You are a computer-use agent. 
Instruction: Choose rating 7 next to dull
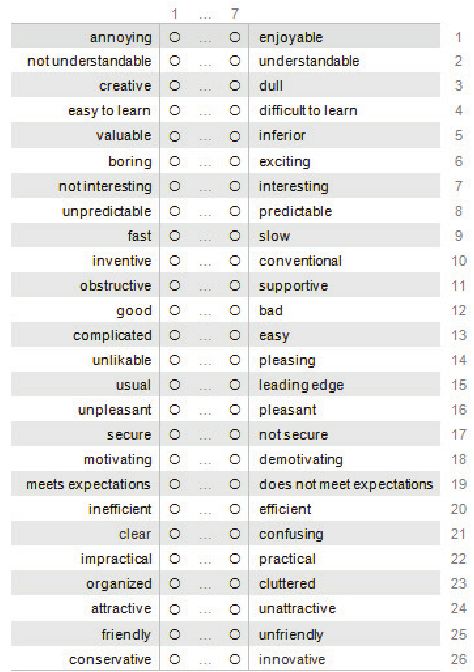point(234,86)
